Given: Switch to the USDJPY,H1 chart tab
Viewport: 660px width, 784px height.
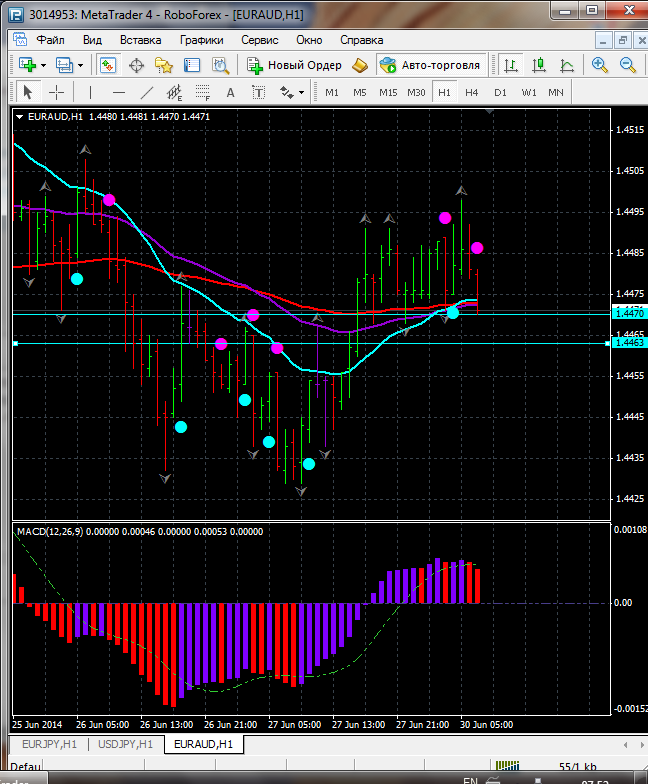Looking at the screenshot, I should click(x=125, y=744).
